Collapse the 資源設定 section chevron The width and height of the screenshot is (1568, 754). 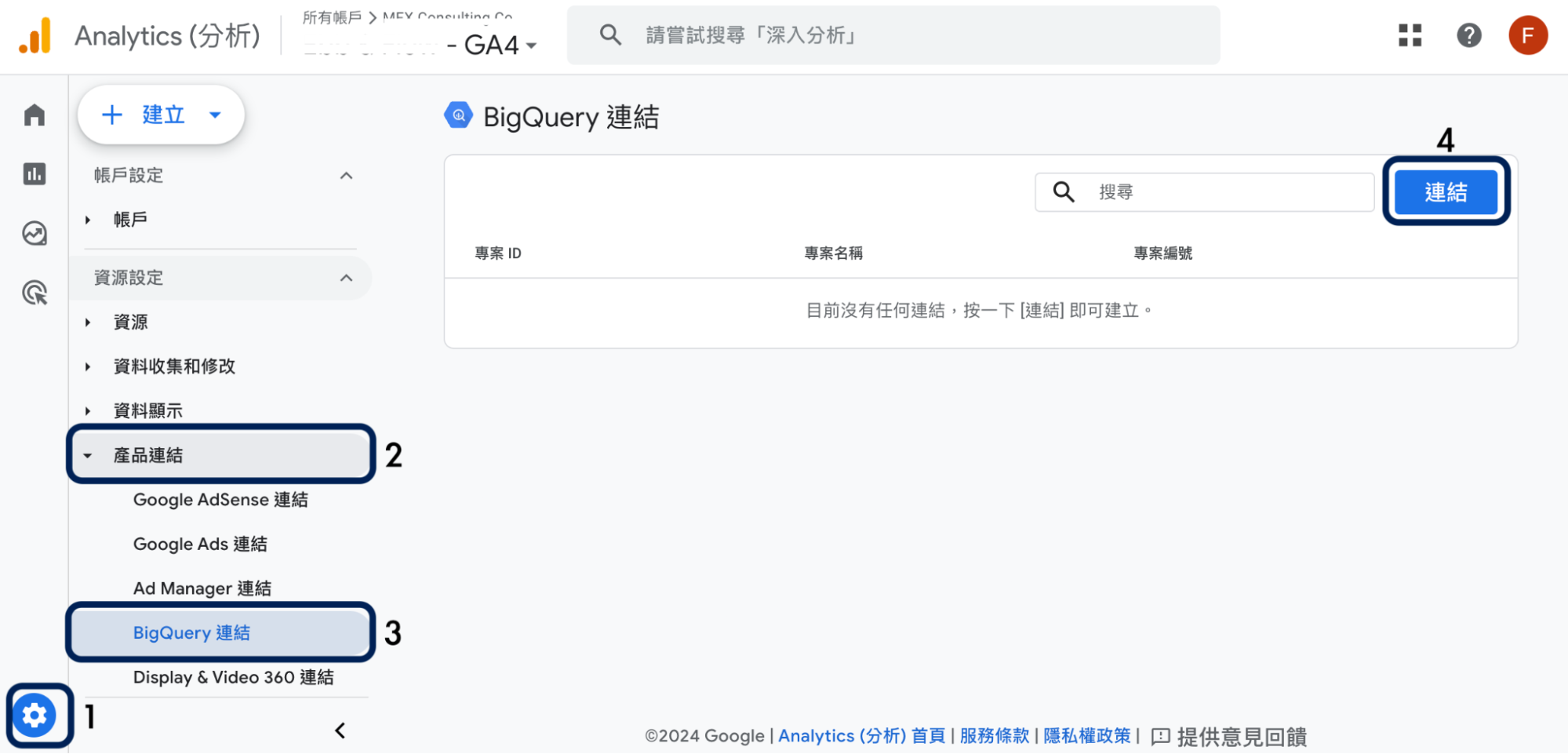click(x=346, y=278)
